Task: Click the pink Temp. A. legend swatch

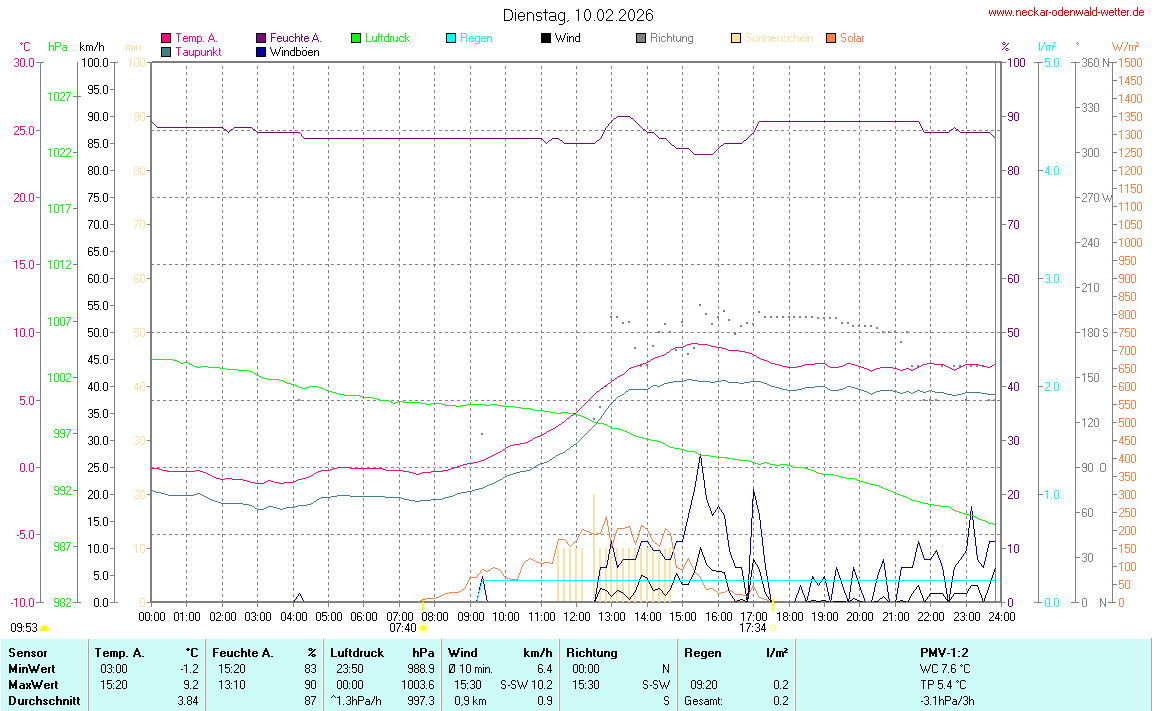Action: point(166,39)
